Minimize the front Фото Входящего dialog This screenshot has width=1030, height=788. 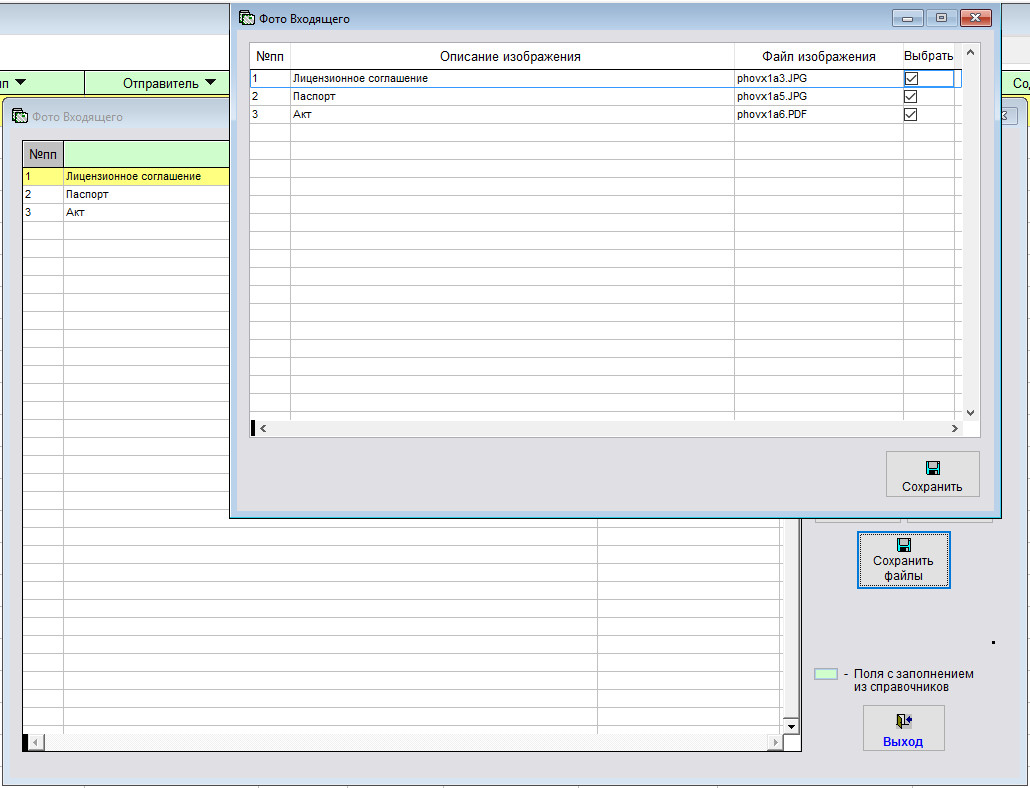(909, 18)
